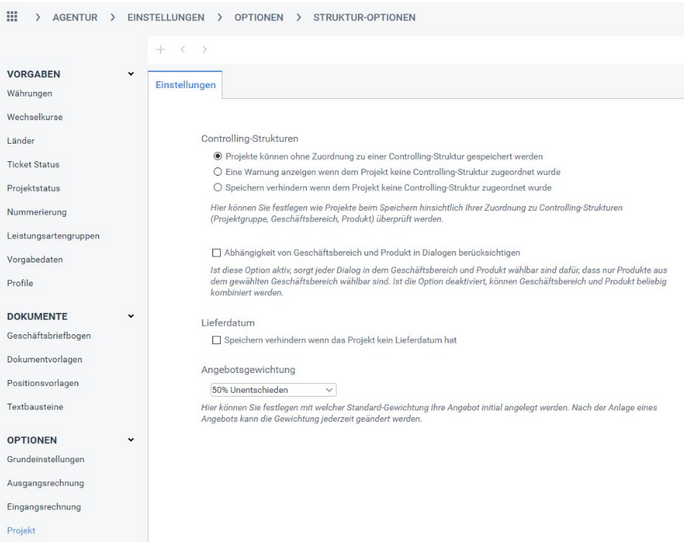This screenshot has height=542, width=684.
Task: Navigate to EINSTELLUNGEN breadcrumb
Action: pos(165,17)
